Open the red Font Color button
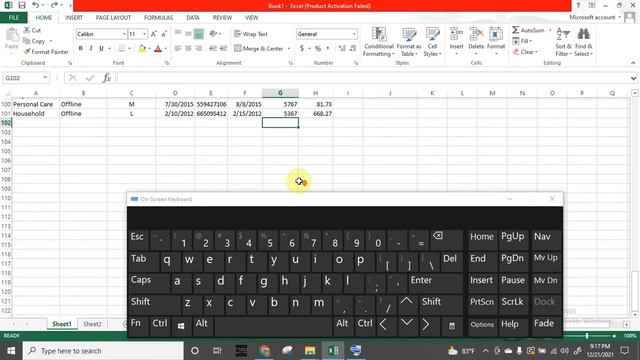The image size is (640, 360). [x=158, y=49]
